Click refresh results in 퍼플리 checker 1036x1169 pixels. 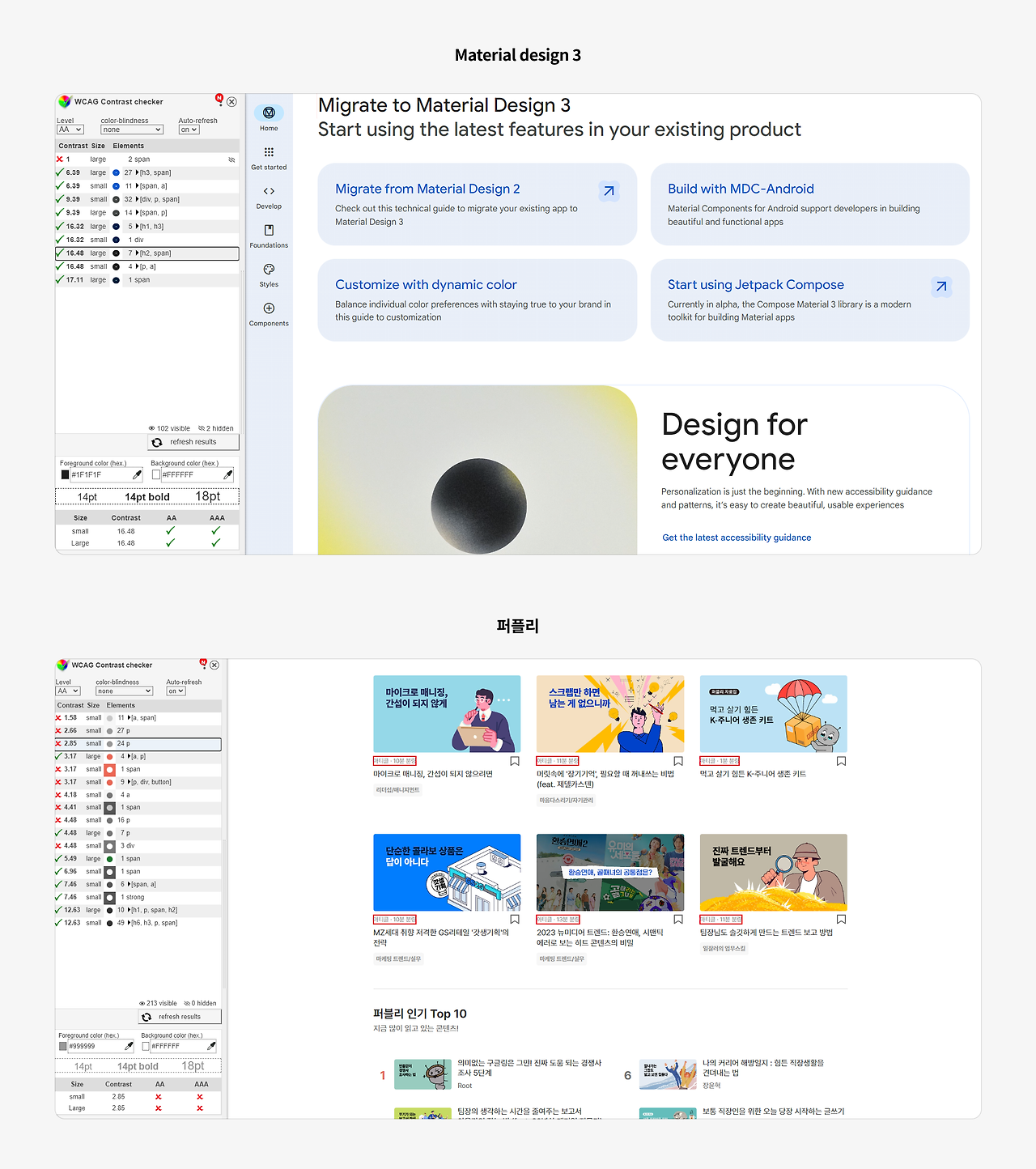[x=180, y=1017]
